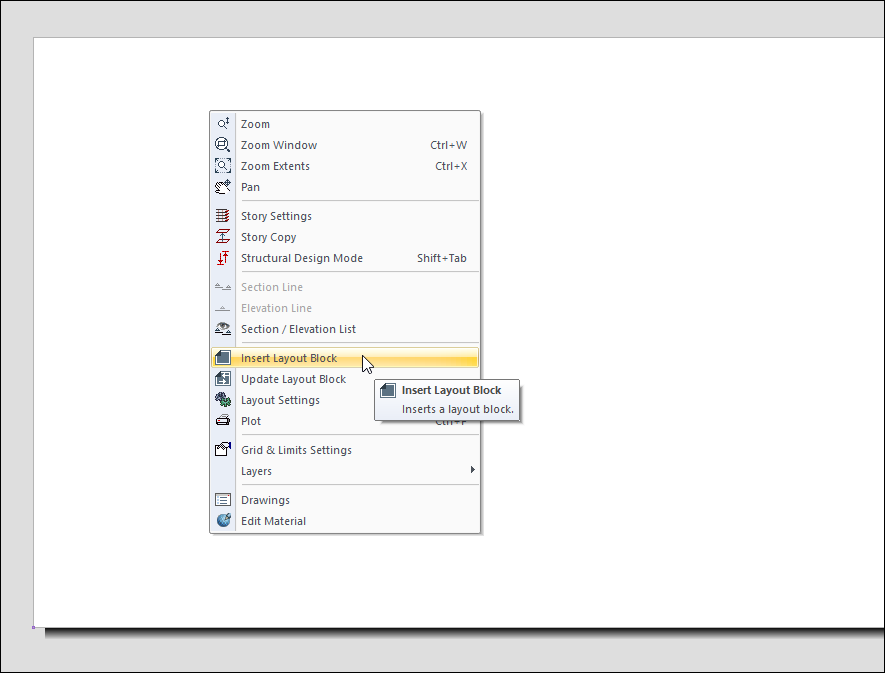Click the Edit Material icon
Viewport: 885px width, 673px height.
click(x=223, y=521)
